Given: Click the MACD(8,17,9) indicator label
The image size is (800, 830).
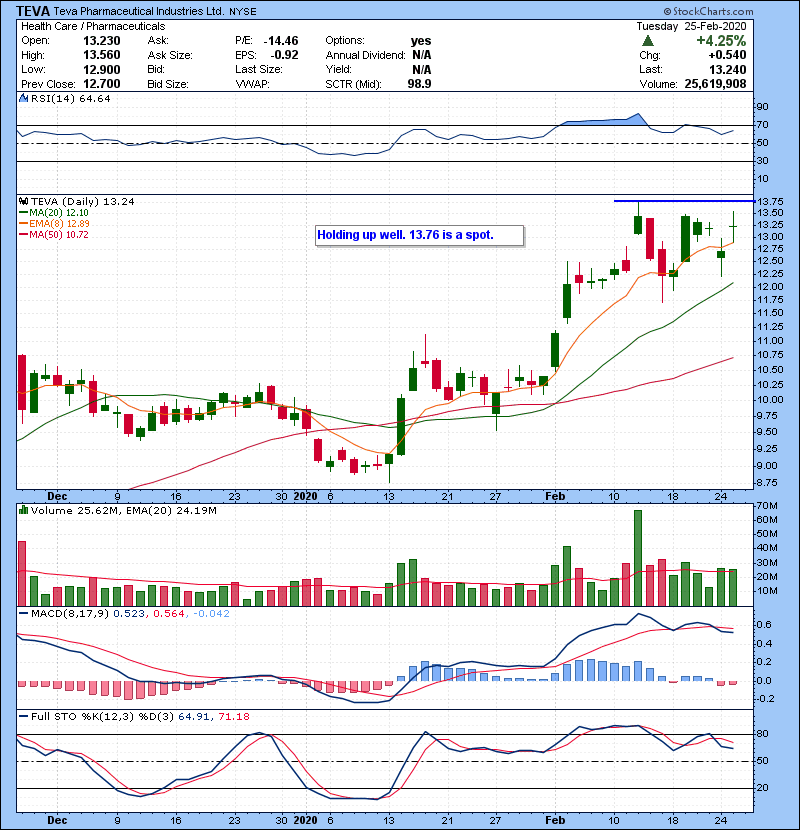Looking at the screenshot, I should point(70,614).
